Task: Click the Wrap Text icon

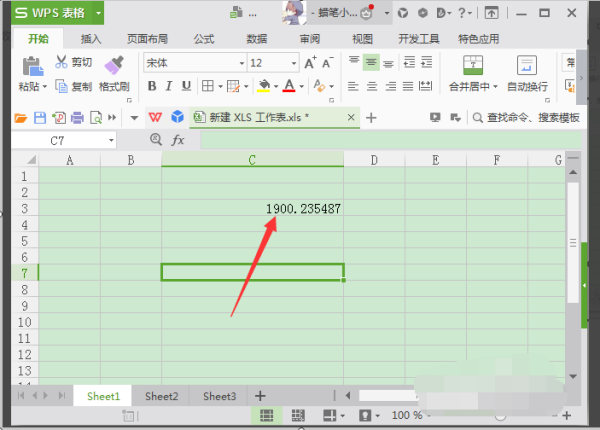Action: (x=527, y=65)
